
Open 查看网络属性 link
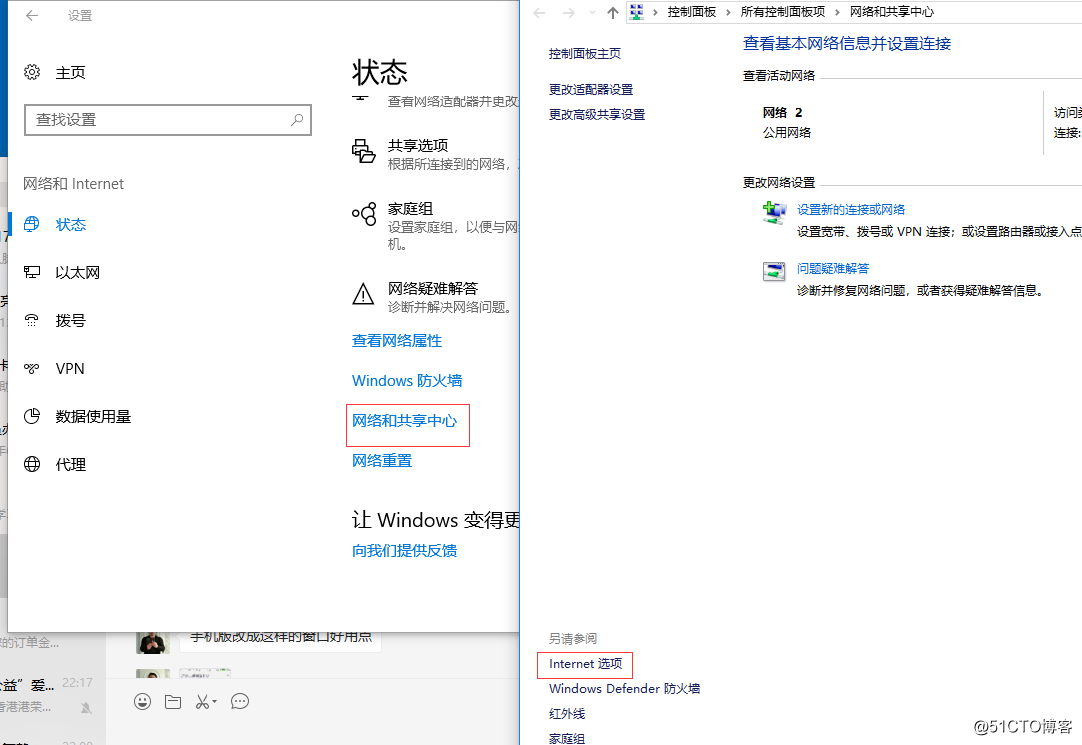(x=397, y=341)
